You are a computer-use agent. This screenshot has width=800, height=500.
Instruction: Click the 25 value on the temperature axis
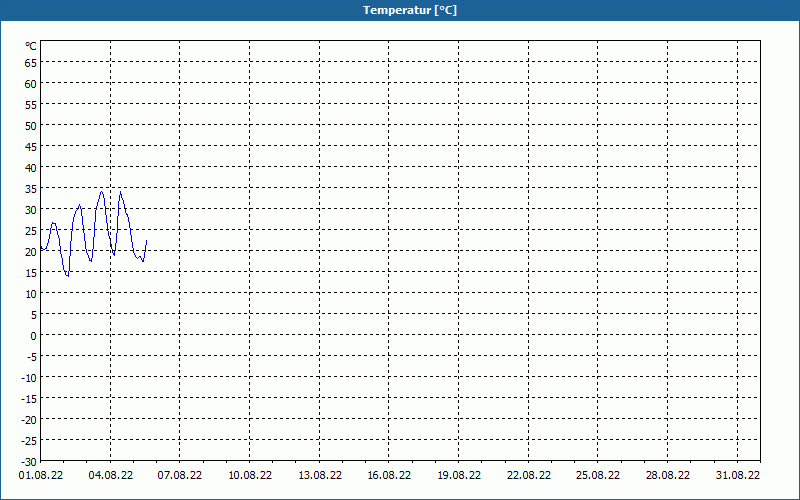[31, 231]
